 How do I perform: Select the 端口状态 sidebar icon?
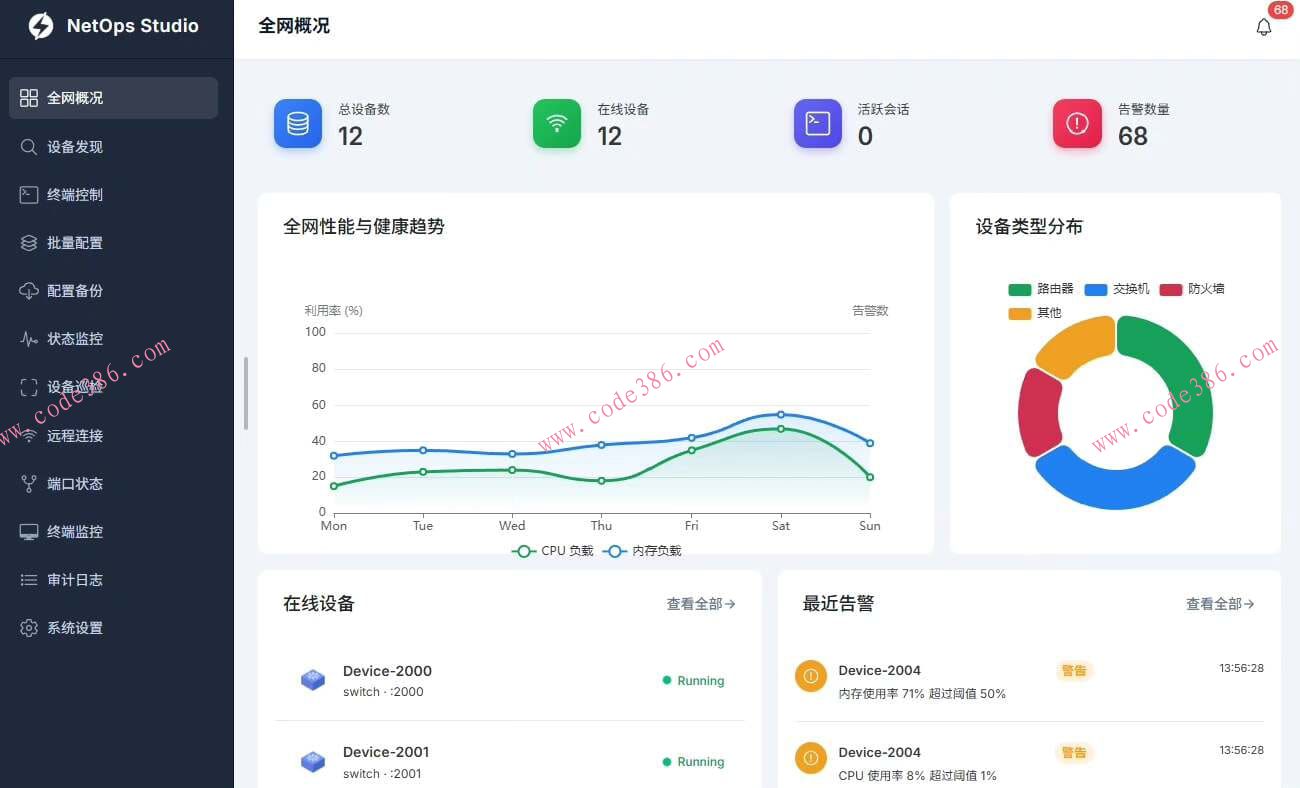[x=29, y=483]
